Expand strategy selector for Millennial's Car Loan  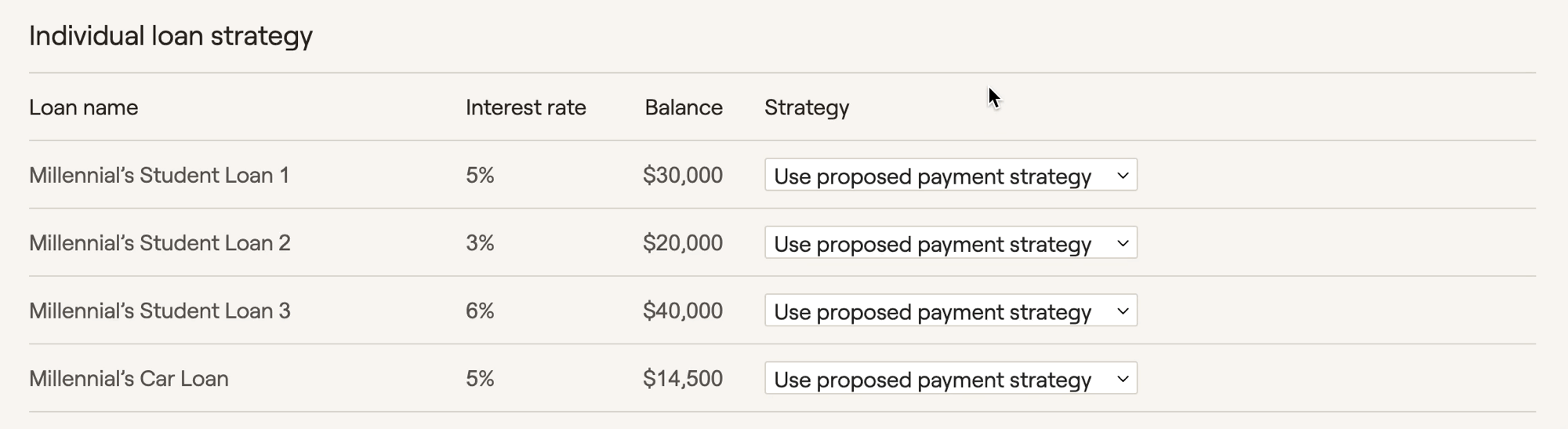(x=950, y=379)
